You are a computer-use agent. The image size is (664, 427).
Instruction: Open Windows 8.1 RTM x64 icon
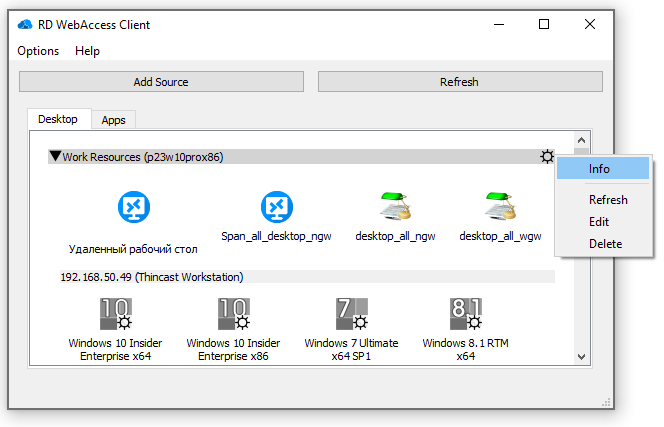click(465, 314)
